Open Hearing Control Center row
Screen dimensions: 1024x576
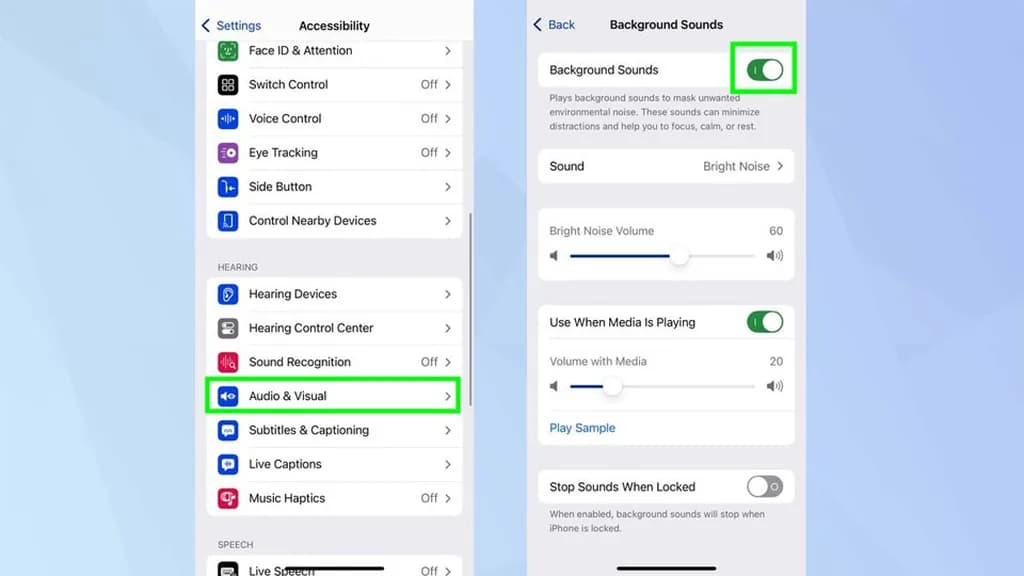pos(334,328)
